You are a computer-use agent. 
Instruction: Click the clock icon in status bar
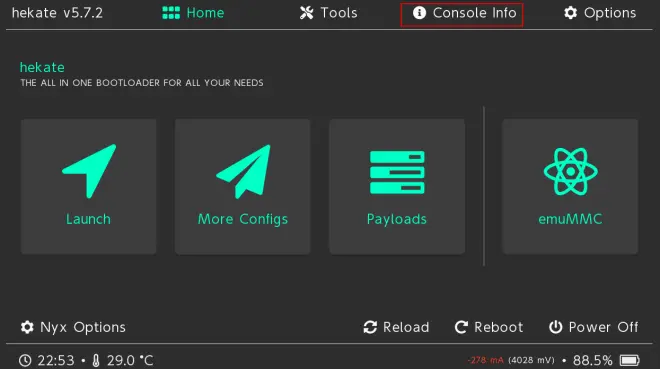click(x=25, y=361)
